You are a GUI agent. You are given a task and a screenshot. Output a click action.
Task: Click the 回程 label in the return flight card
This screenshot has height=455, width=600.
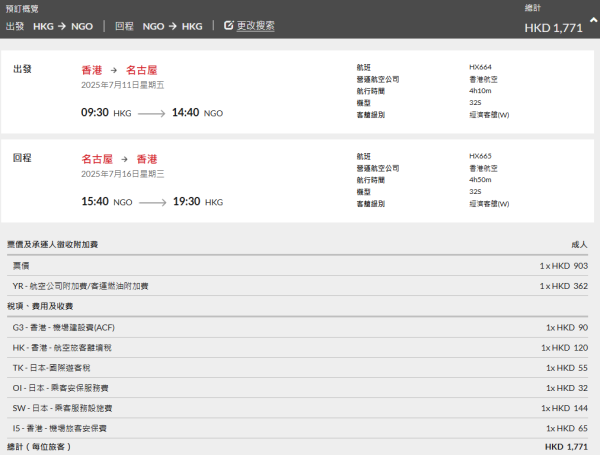pos(22,158)
